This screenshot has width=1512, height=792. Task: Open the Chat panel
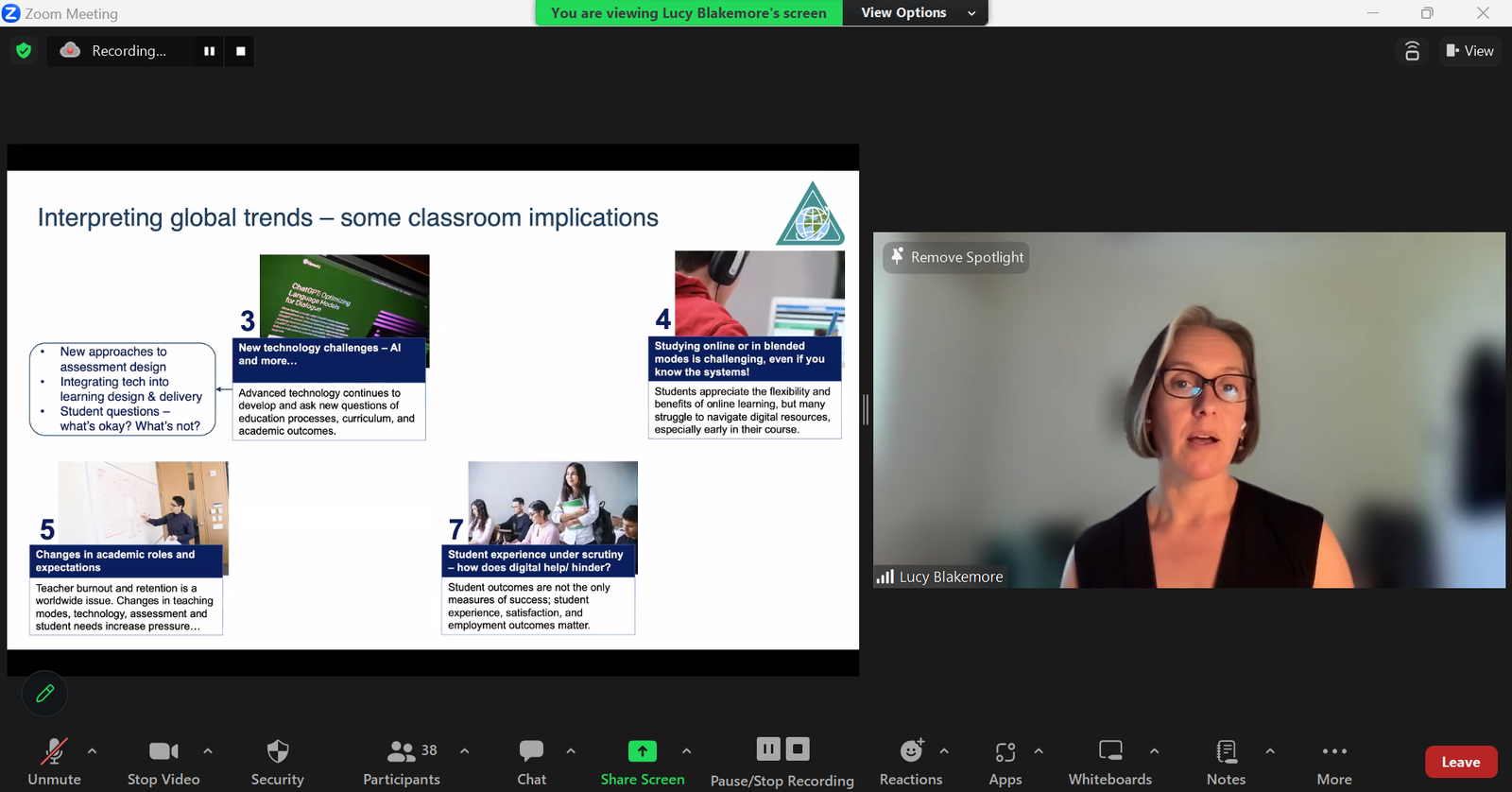531,761
